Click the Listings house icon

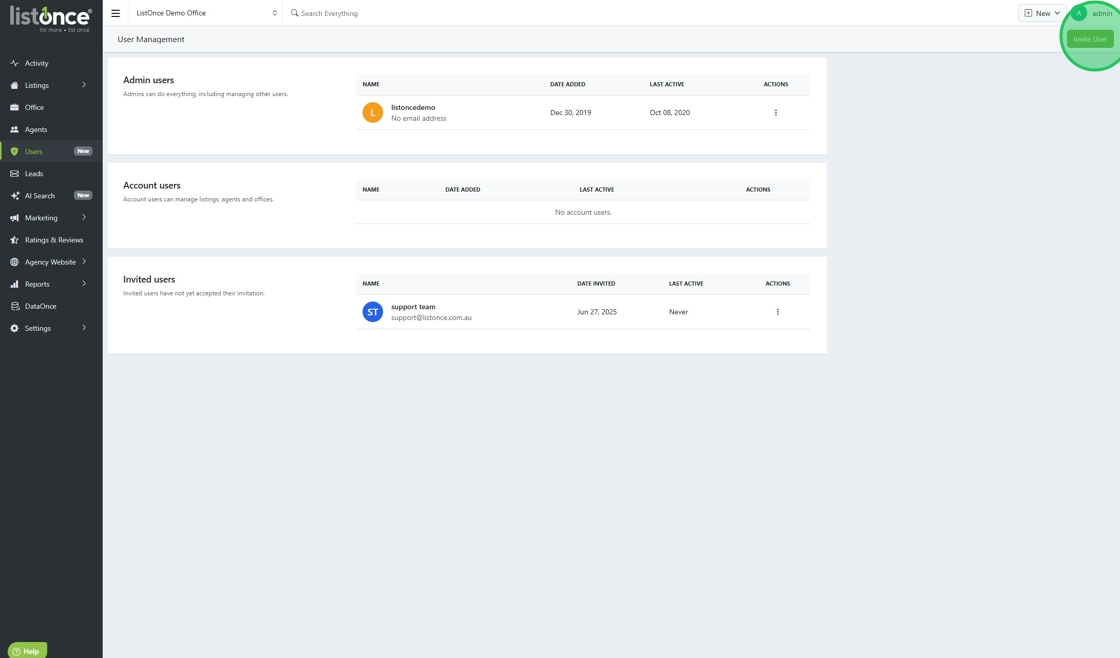[x=14, y=85]
